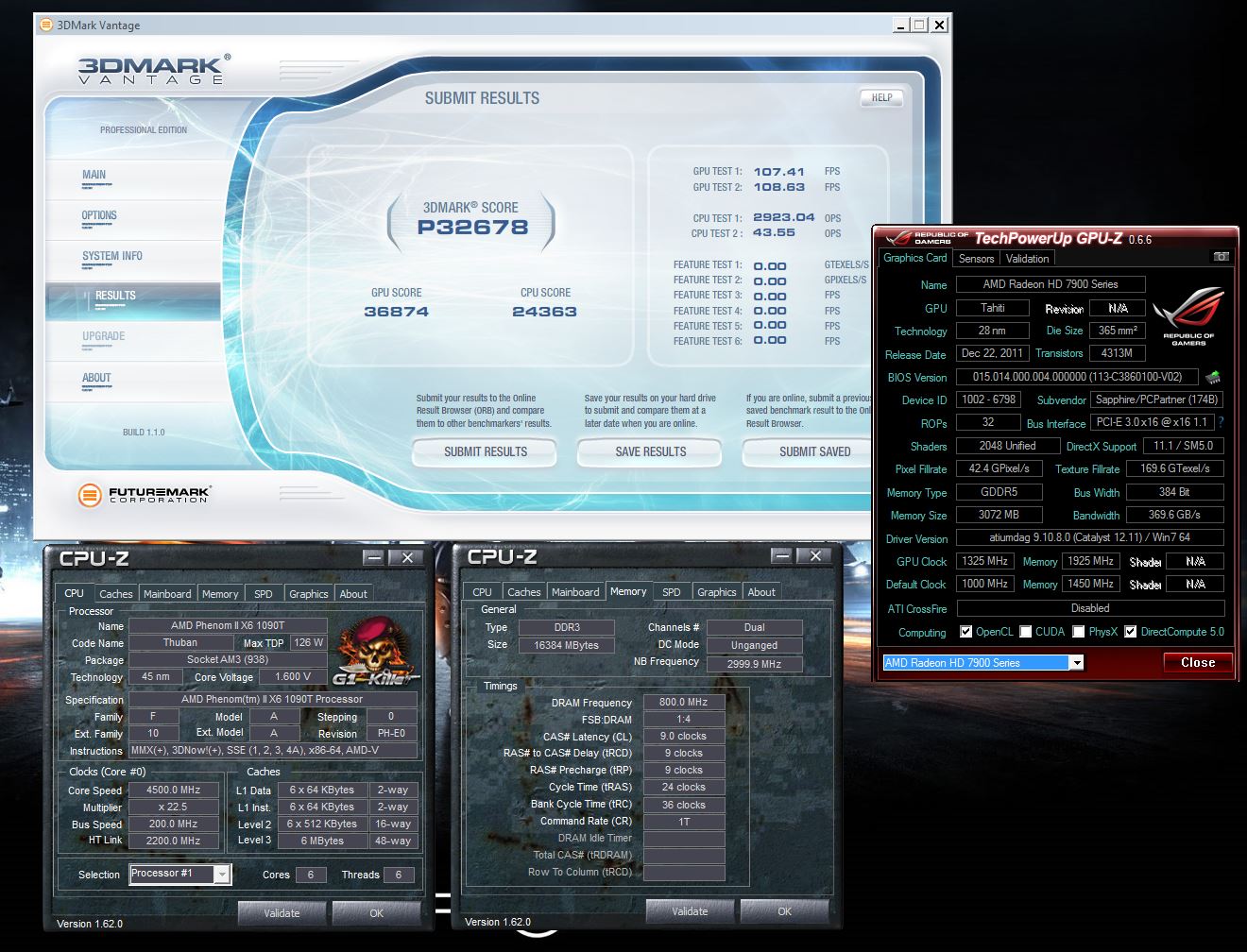Click OK in left CPU-Z window

(376, 913)
